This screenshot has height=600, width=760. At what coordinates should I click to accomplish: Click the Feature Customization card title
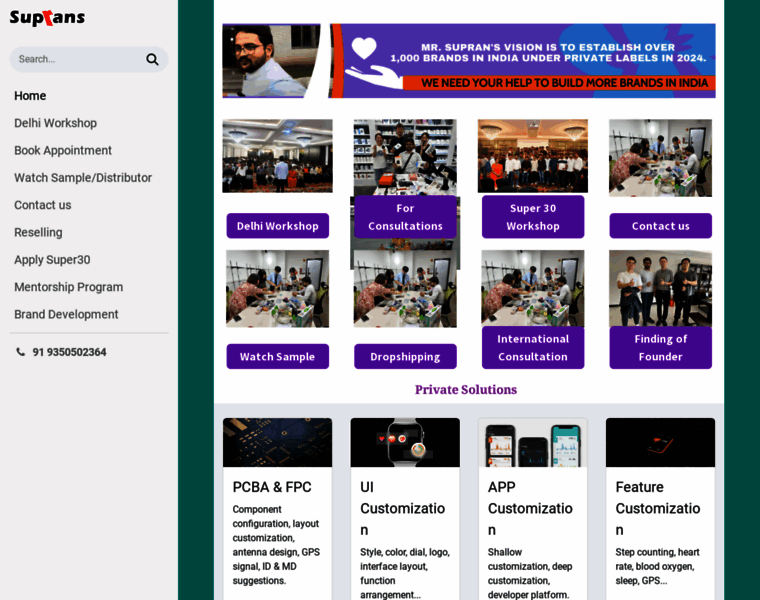658,508
